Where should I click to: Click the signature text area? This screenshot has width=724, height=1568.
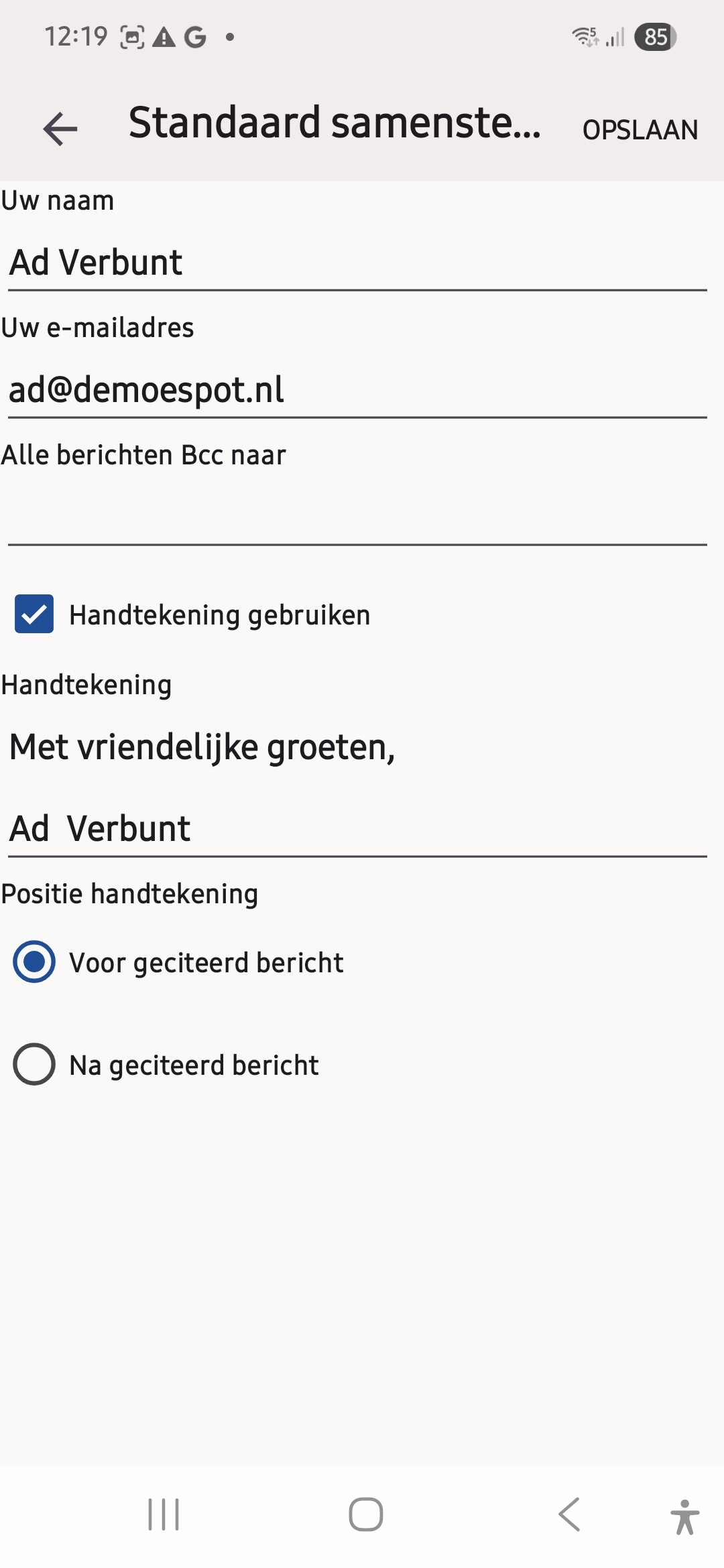(x=357, y=787)
